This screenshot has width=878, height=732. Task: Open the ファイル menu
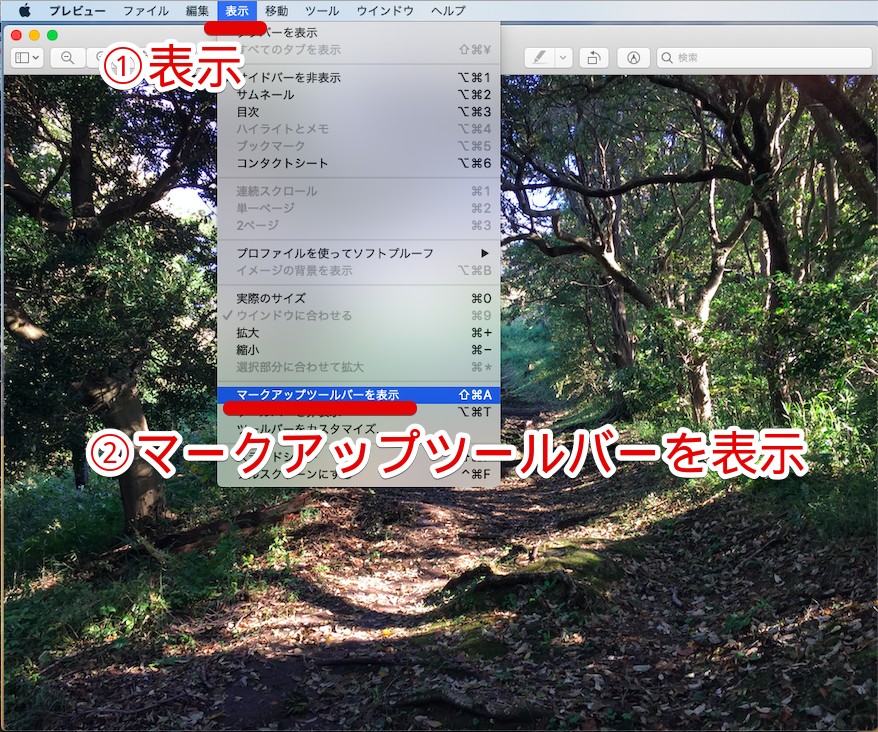[x=146, y=11]
